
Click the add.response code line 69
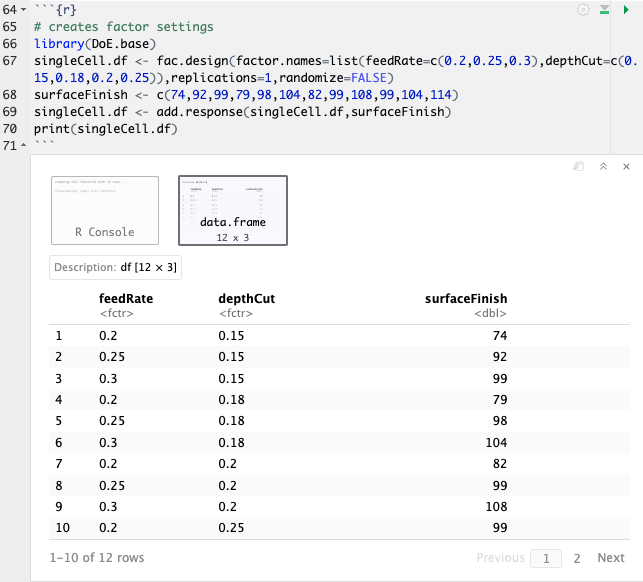242,112
